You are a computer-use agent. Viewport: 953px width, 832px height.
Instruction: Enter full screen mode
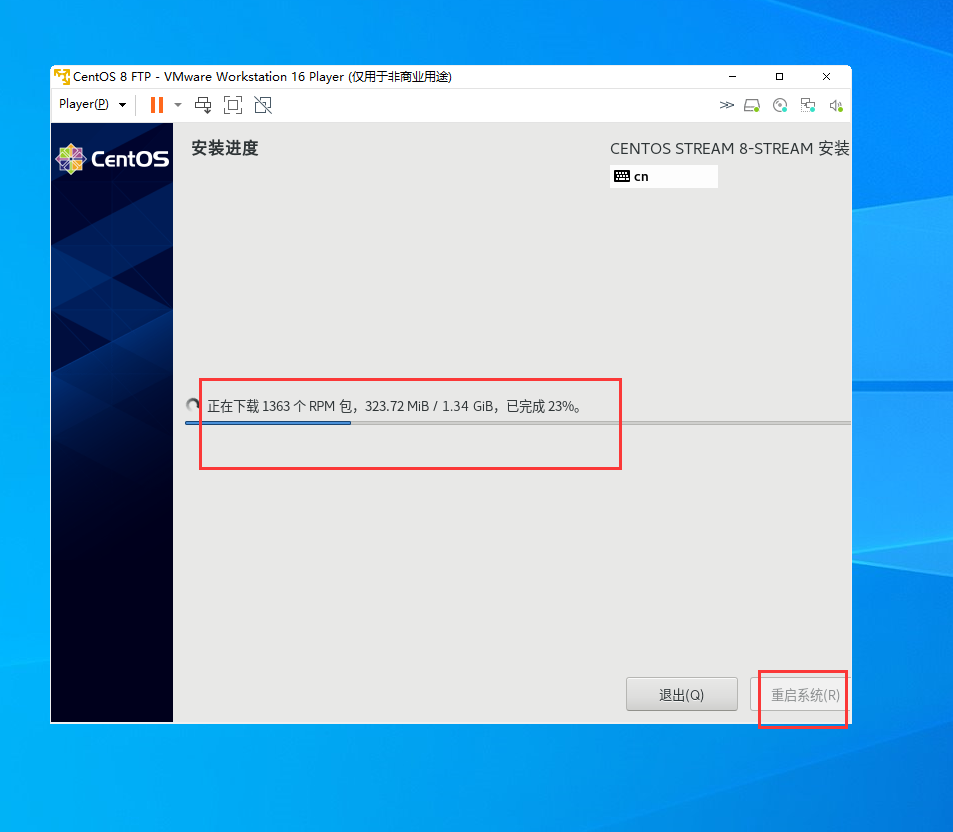[x=233, y=105]
